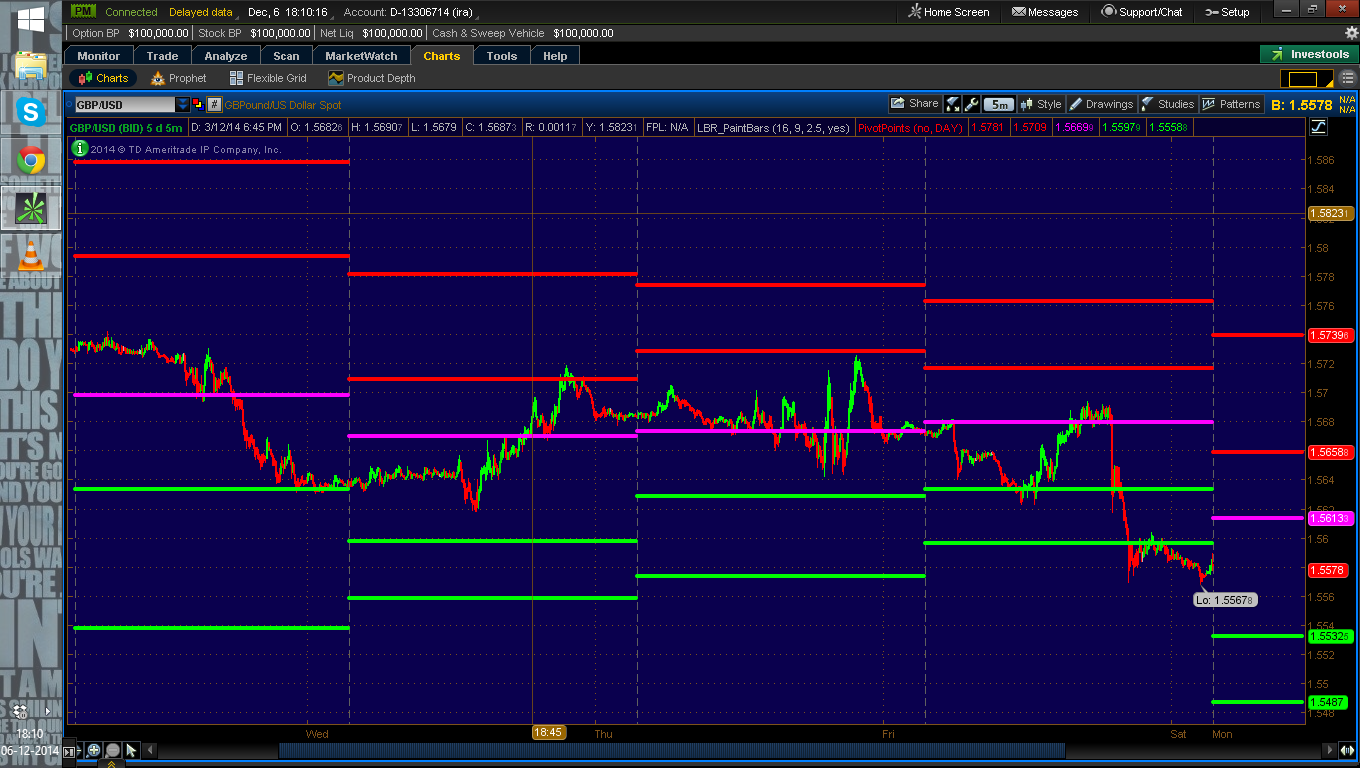The image size is (1360, 768).
Task: Open the Product Depth subtab
Action: [371, 78]
